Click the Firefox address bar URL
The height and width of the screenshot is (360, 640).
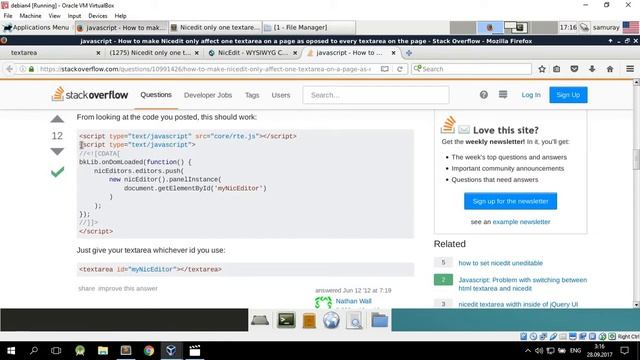204,69
